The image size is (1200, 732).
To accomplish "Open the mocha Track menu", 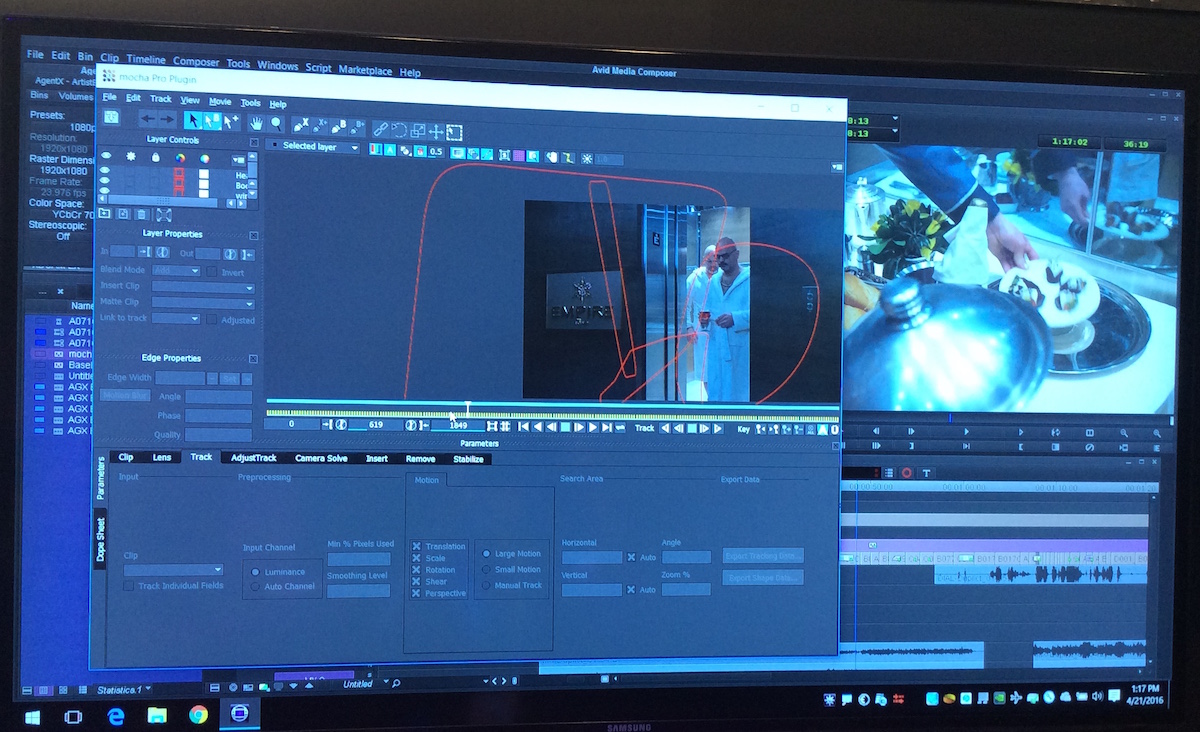I will (x=161, y=98).
